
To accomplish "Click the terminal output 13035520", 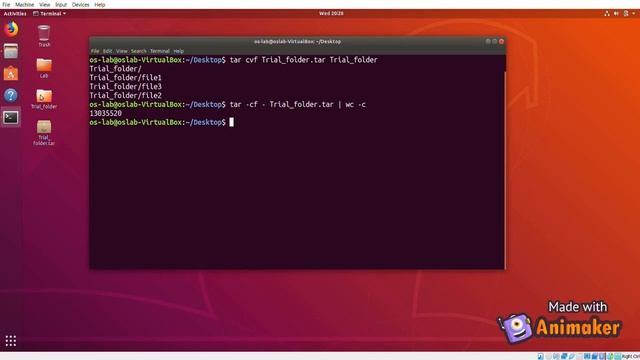I will point(105,113).
